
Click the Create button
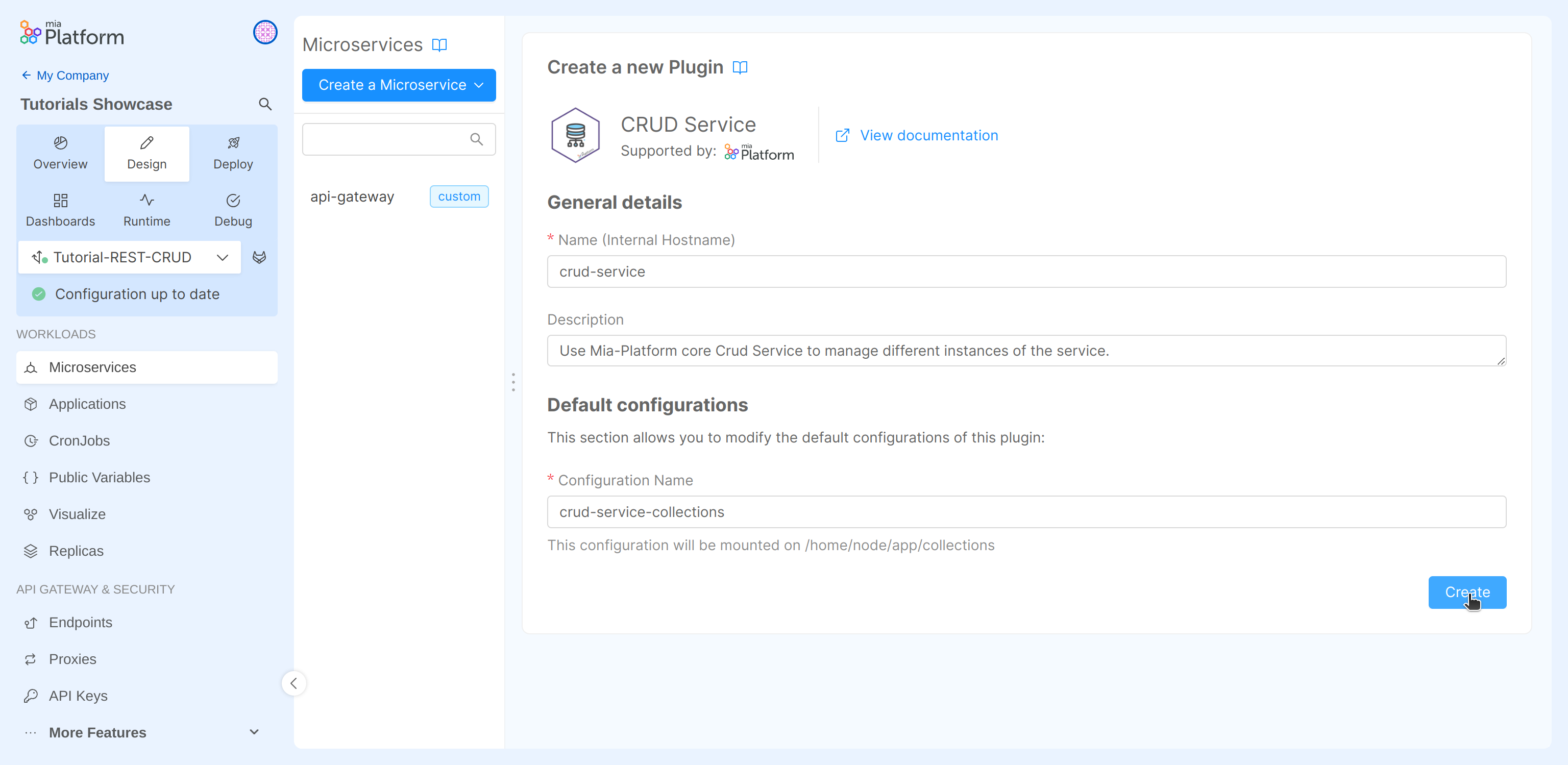(x=1467, y=592)
